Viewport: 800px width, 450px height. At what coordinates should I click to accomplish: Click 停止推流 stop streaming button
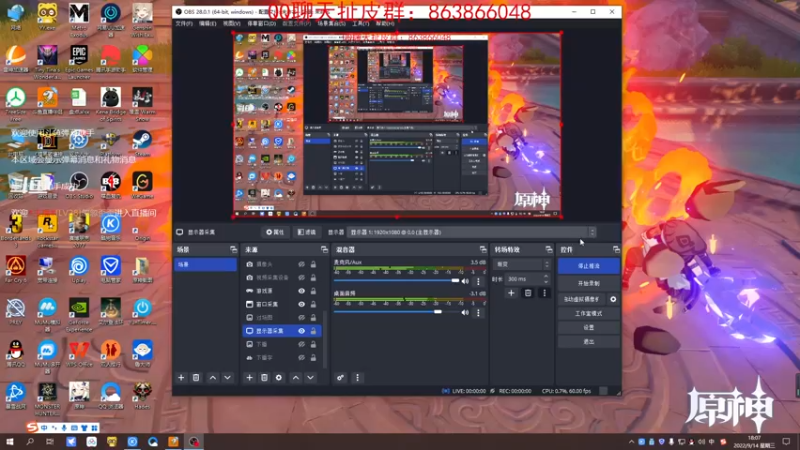pos(589,266)
